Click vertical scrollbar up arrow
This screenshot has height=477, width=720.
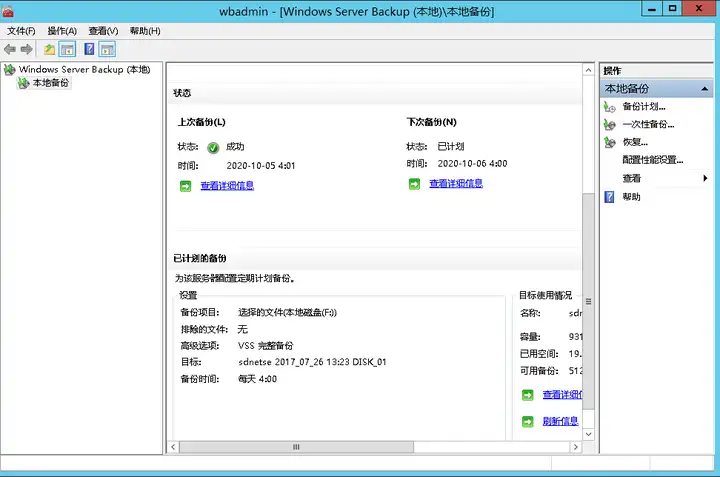[x=588, y=70]
